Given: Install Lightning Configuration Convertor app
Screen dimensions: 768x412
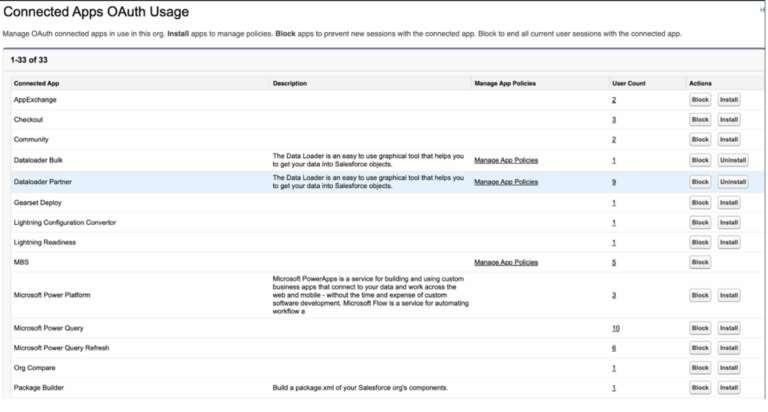Looking at the screenshot, I should pyautogui.click(x=728, y=222).
